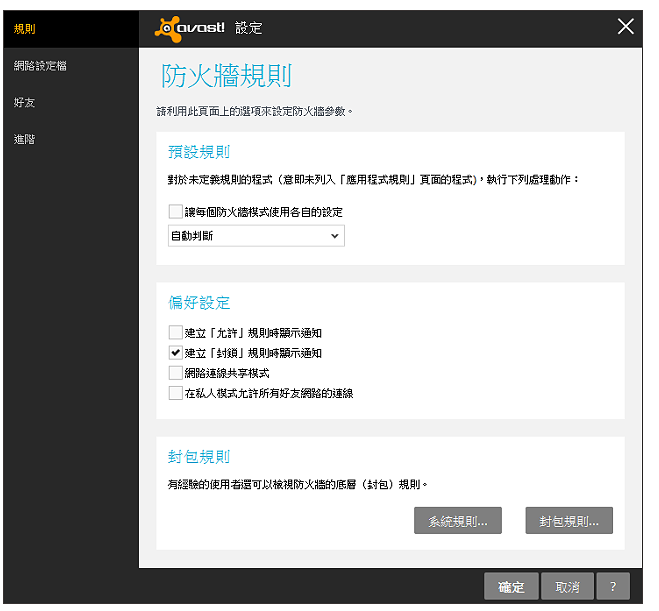Toggle 網路連線共享模式 checkbox

(x=175, y=373)
